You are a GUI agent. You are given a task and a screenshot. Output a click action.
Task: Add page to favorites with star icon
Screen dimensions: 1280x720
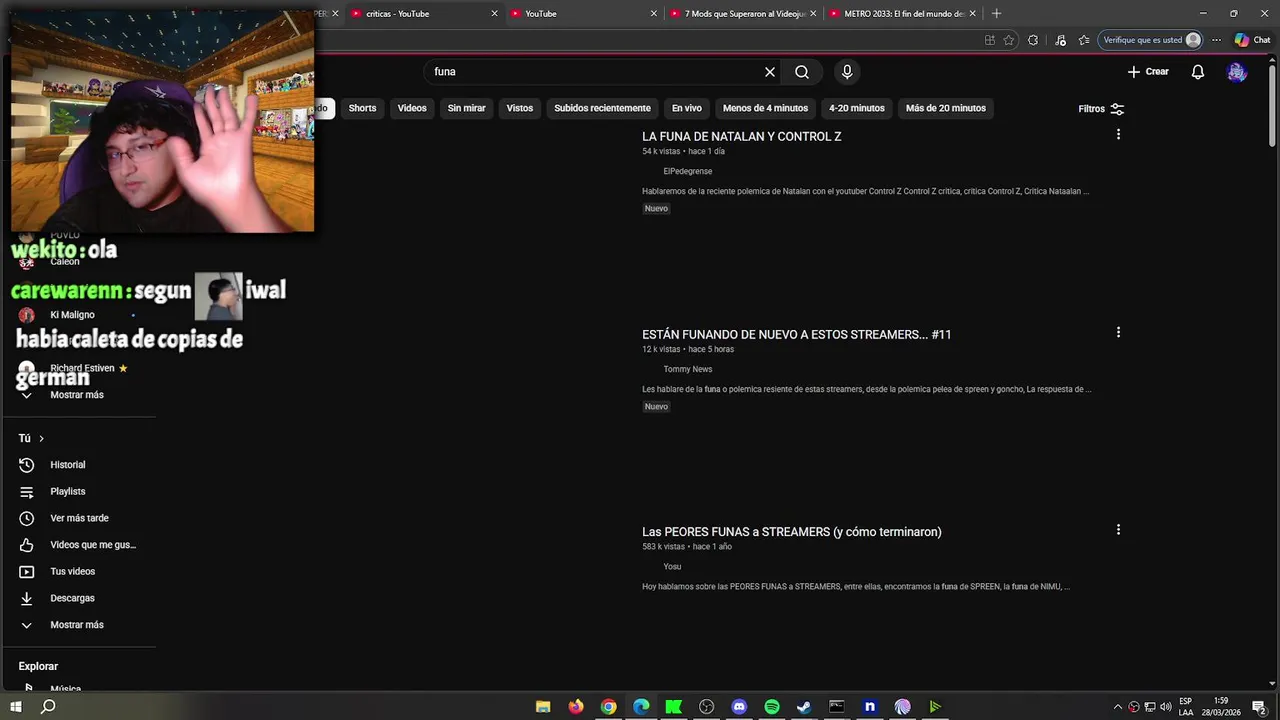pos(1009,40)
